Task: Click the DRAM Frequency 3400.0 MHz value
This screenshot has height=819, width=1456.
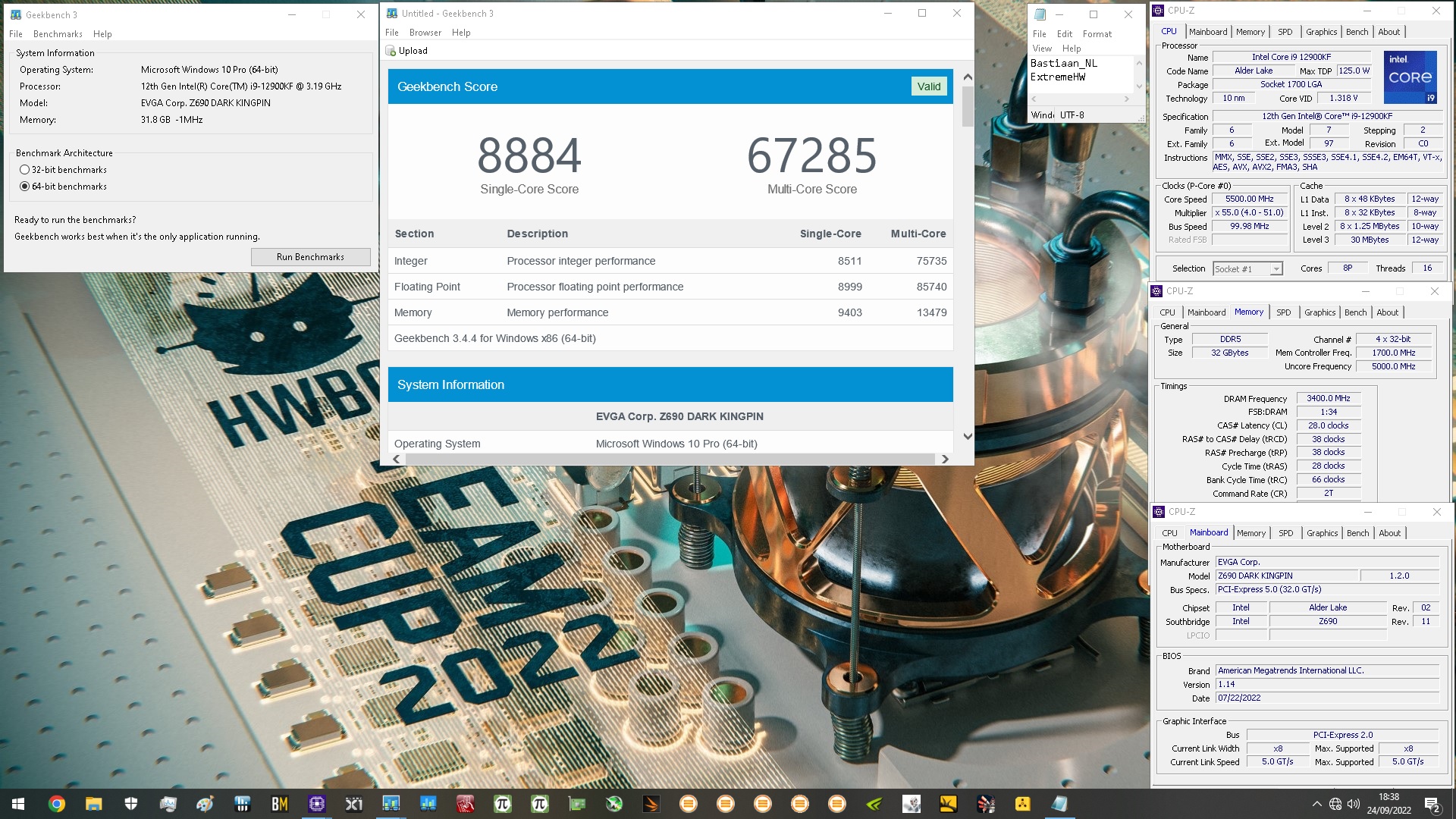Action: click(x=1328, y=398)
